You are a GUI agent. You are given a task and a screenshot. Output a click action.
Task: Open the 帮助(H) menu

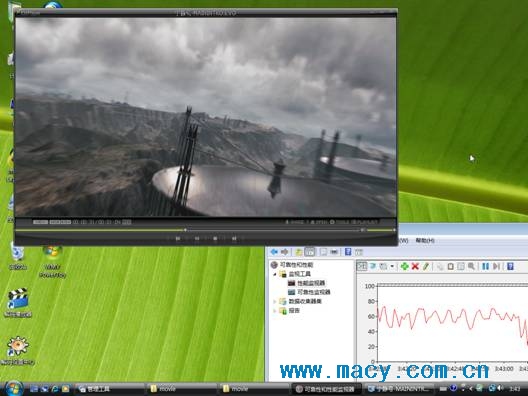coord(425,240)
